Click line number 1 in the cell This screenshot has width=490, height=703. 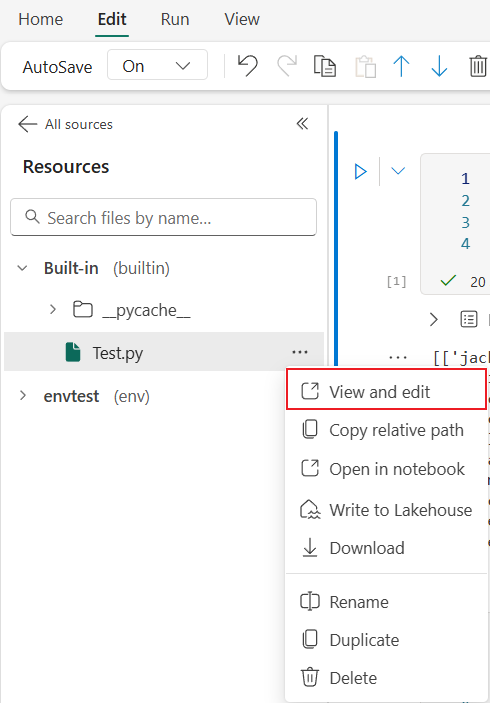pyautogui.click(x=465, y=178)
